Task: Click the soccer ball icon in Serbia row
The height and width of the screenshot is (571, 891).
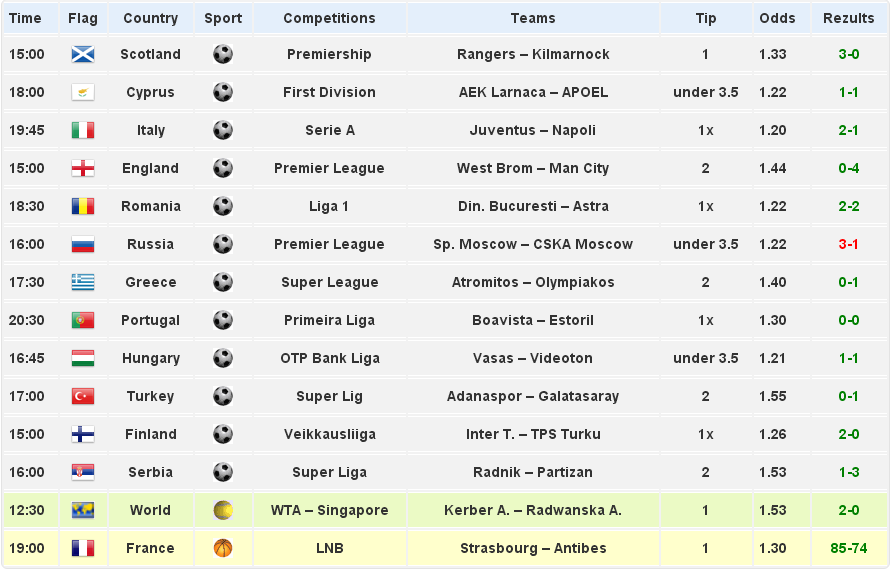Action: (223, 472)
